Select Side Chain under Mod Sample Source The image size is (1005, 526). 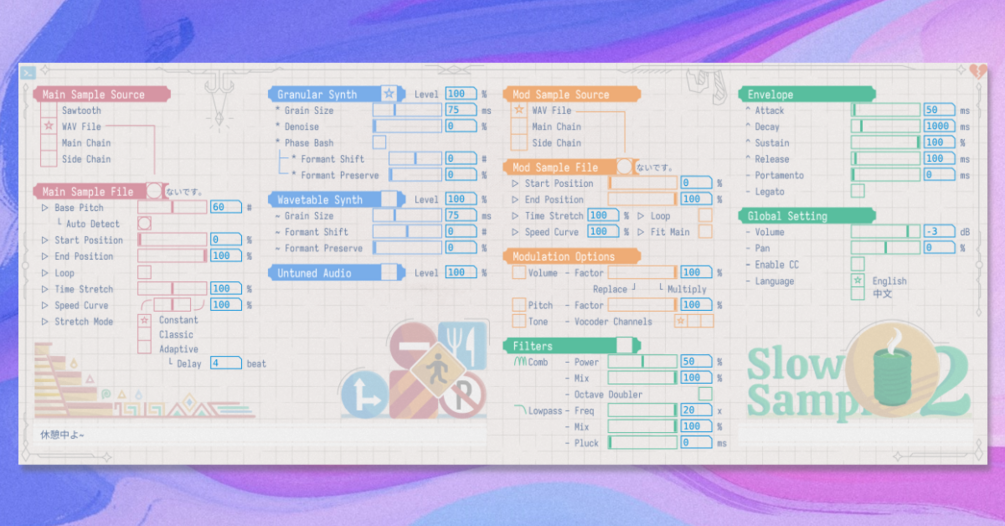[519, 142]
